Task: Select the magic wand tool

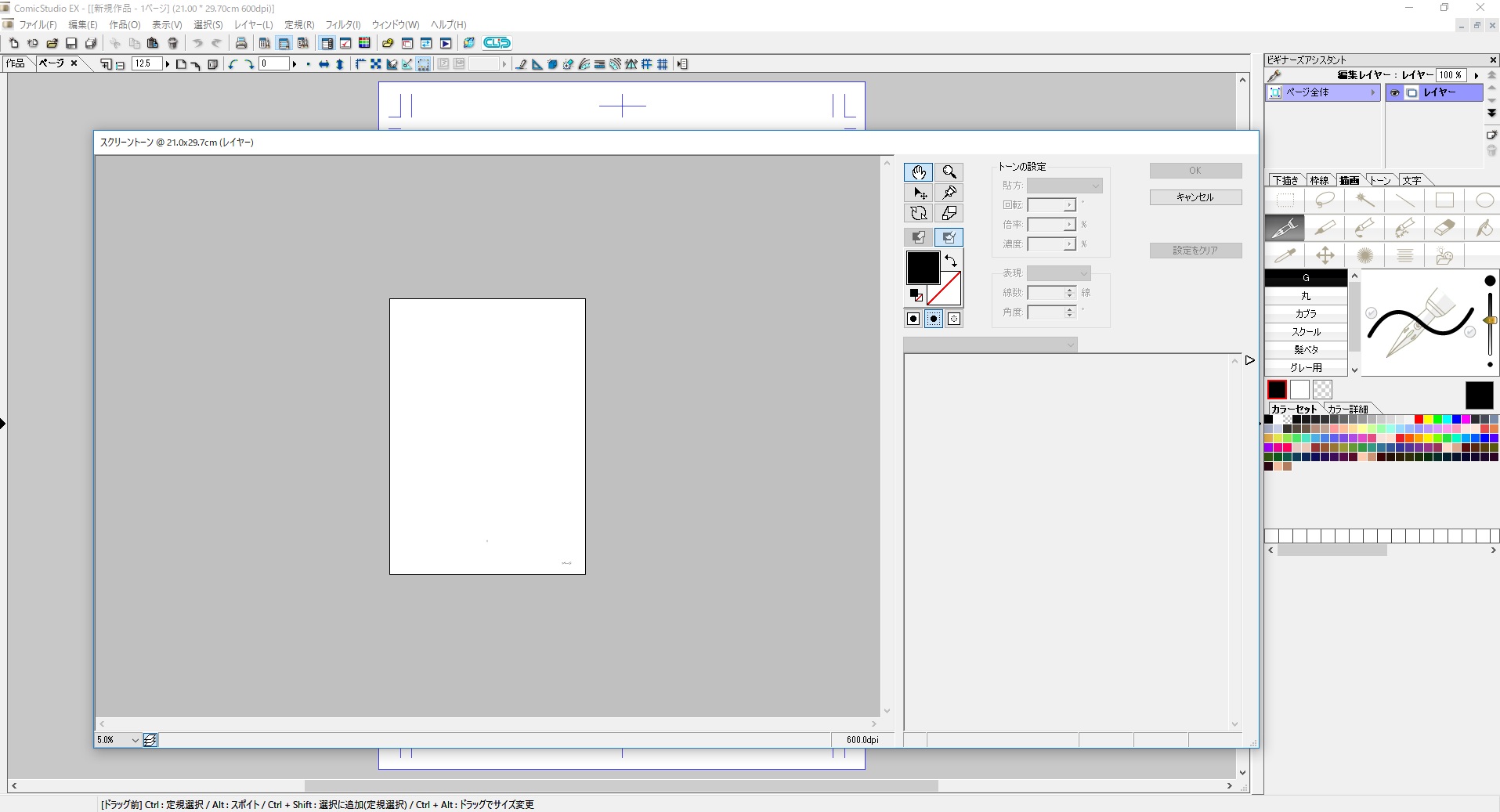Action: [x=1364, y=200]
